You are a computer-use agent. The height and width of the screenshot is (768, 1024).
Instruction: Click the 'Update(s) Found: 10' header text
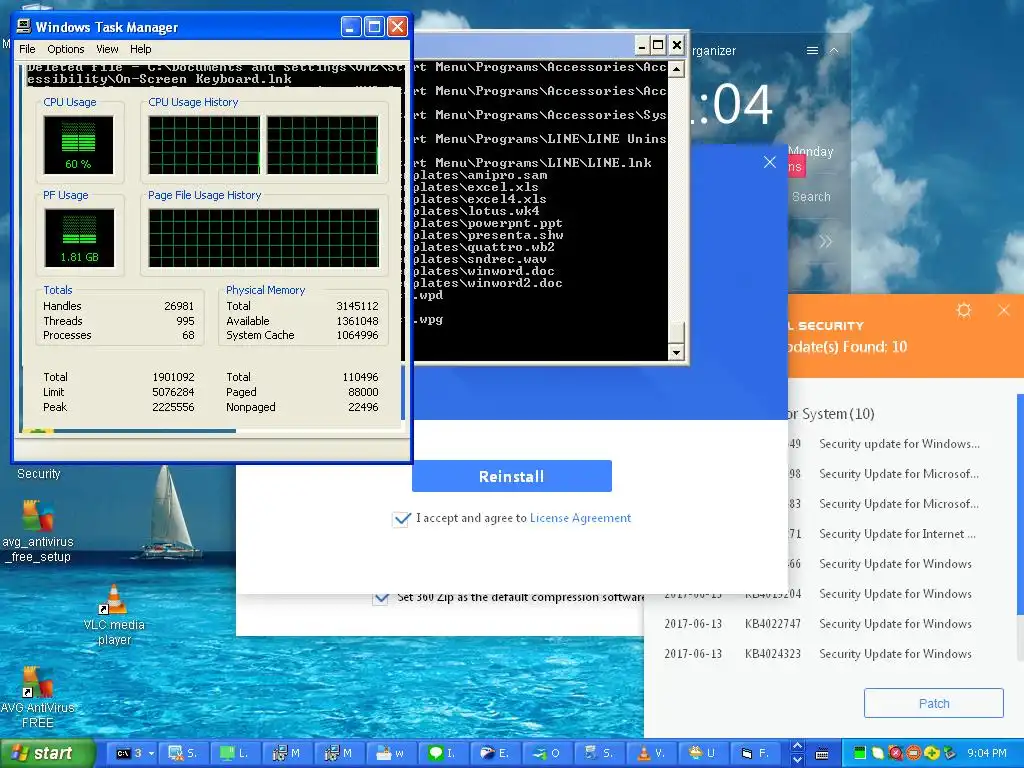[848, 347]
